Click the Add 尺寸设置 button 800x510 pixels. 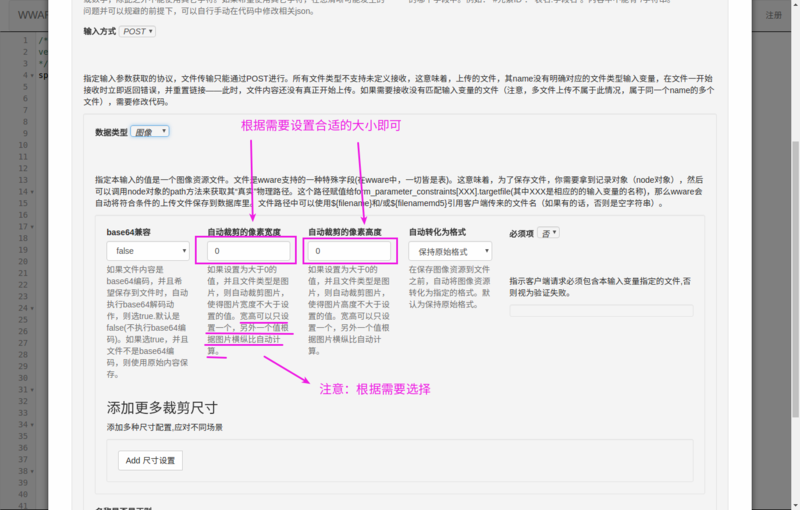pyautogui.click(x=151, y=461)
